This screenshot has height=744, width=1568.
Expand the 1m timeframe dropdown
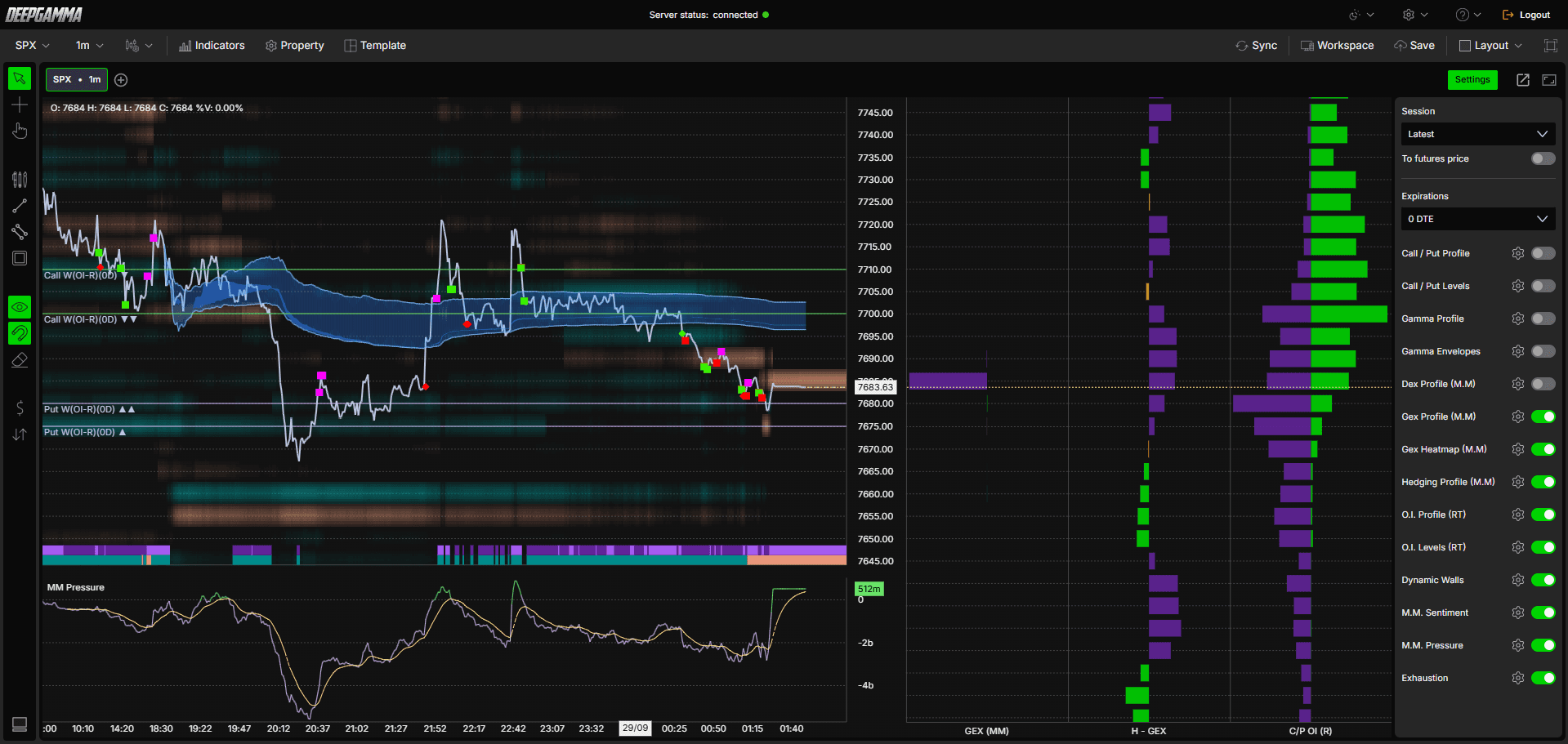(89, 46)
